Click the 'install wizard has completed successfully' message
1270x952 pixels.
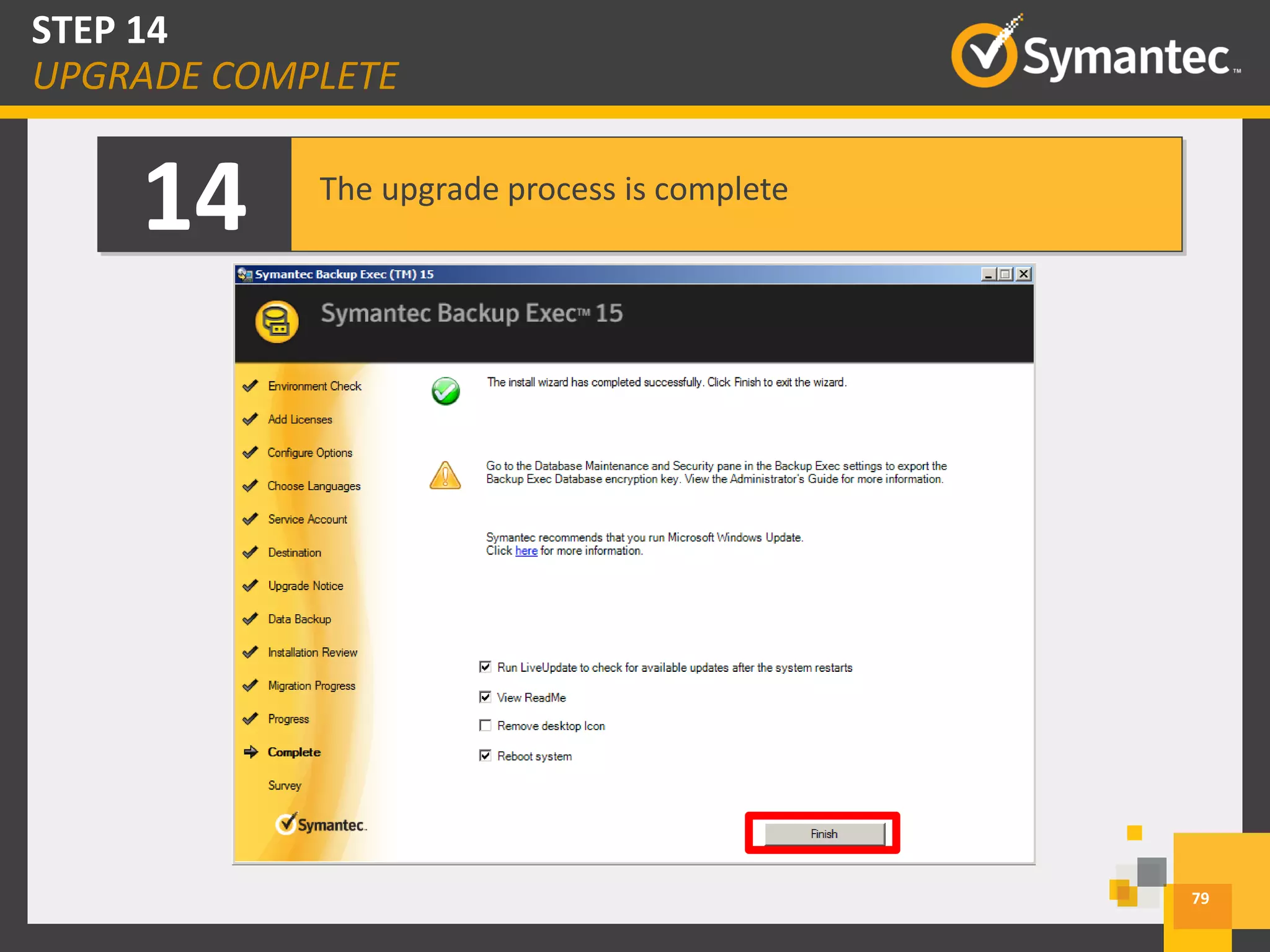coord(667,382)
